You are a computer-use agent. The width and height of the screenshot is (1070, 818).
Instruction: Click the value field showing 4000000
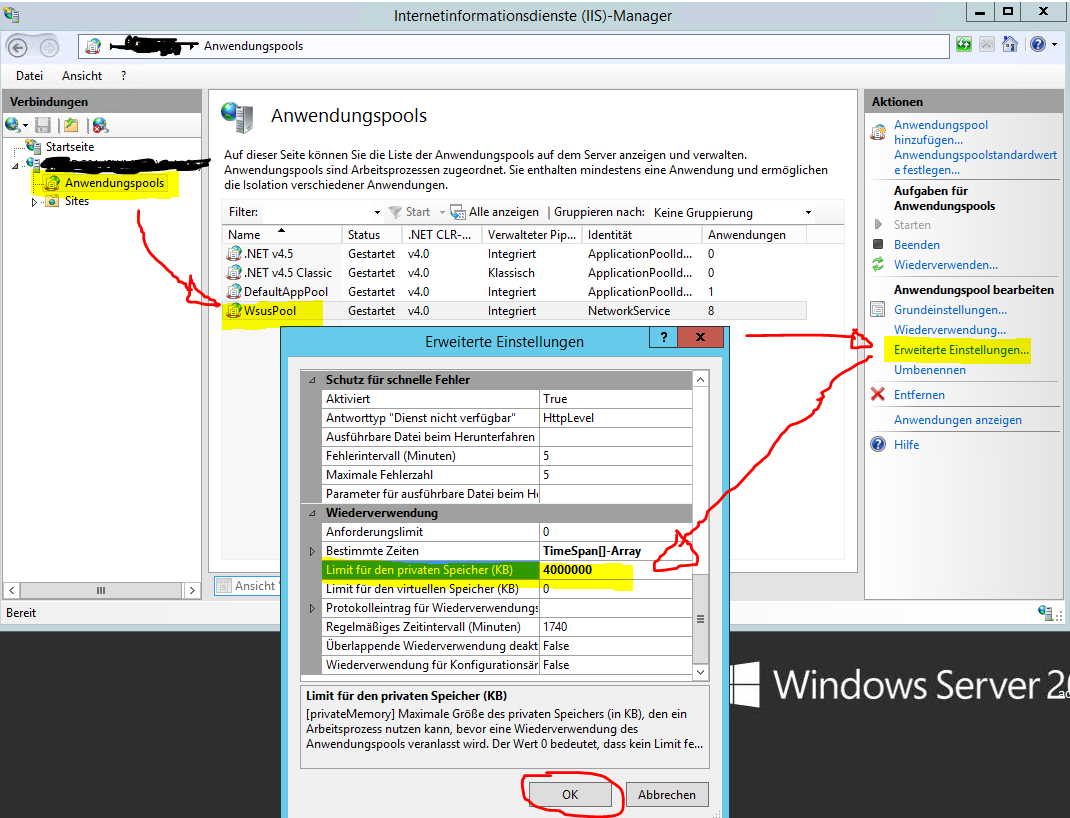pos(617,570)
